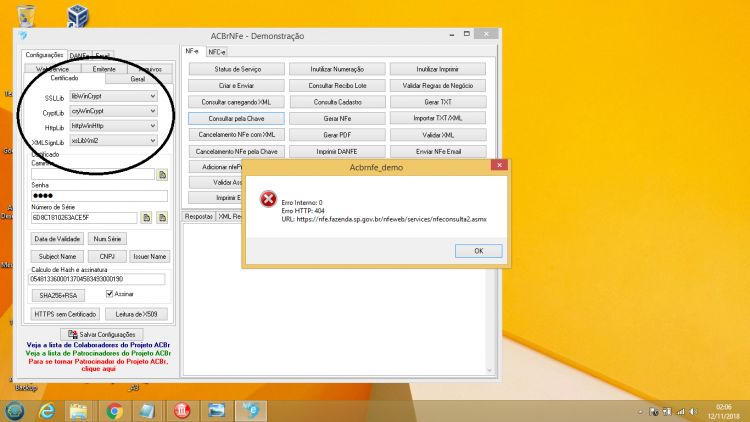Click Leitura de X509 button
Viewport: 750px width, 422px height.
[x=137, y=314]
